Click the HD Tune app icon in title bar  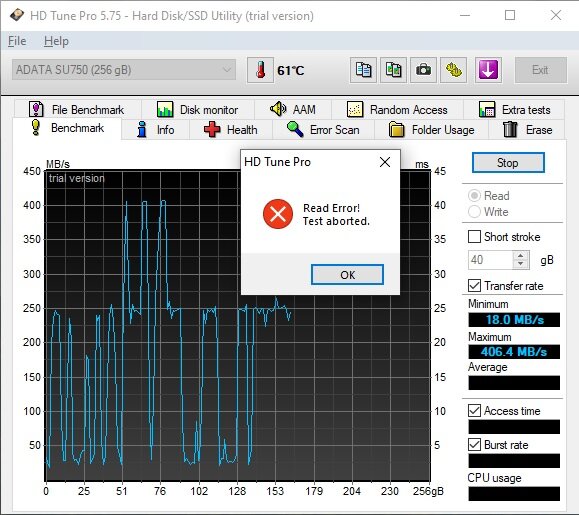pos(16,16)
